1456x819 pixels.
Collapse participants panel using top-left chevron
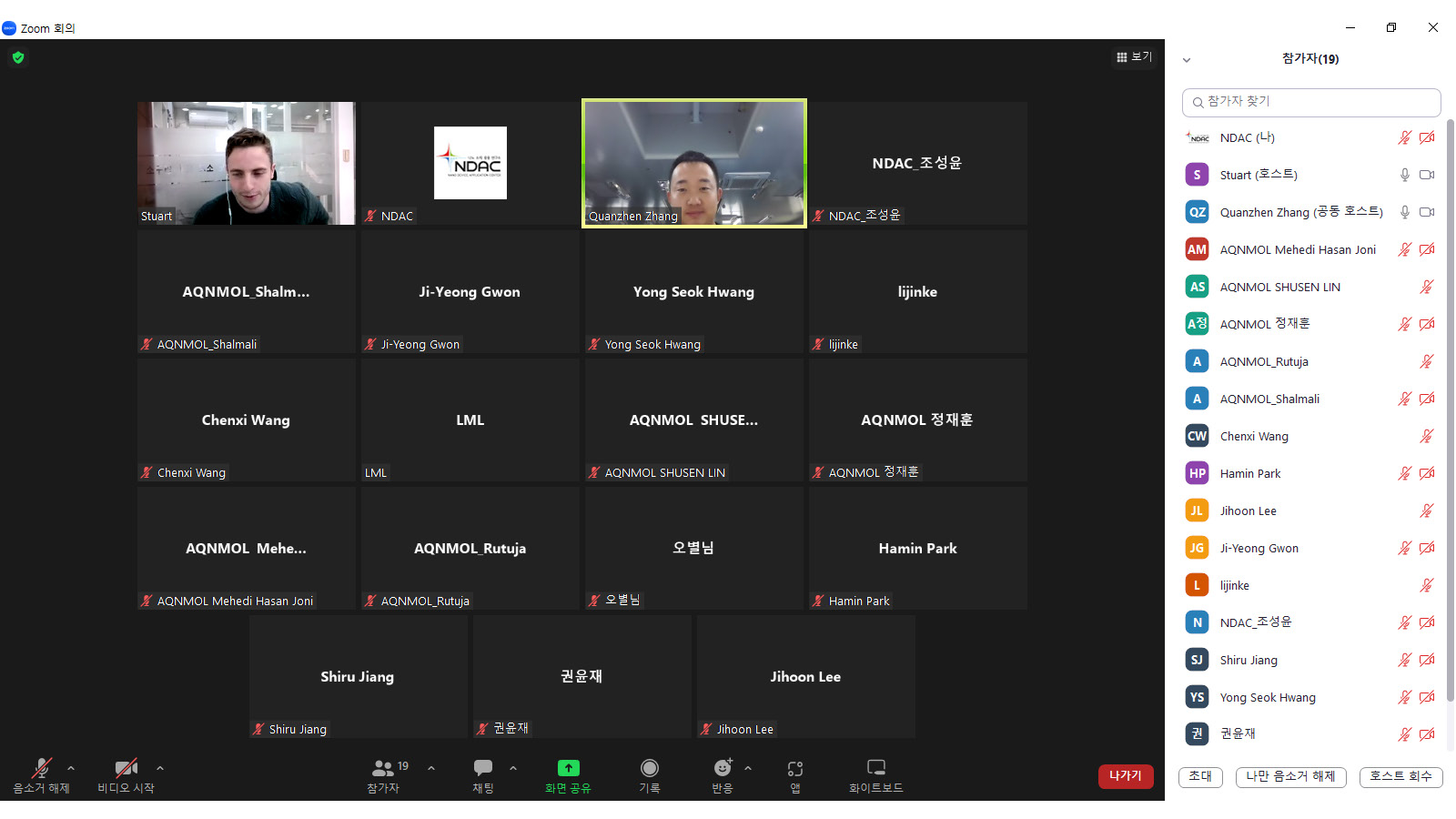pos(1187,60)
